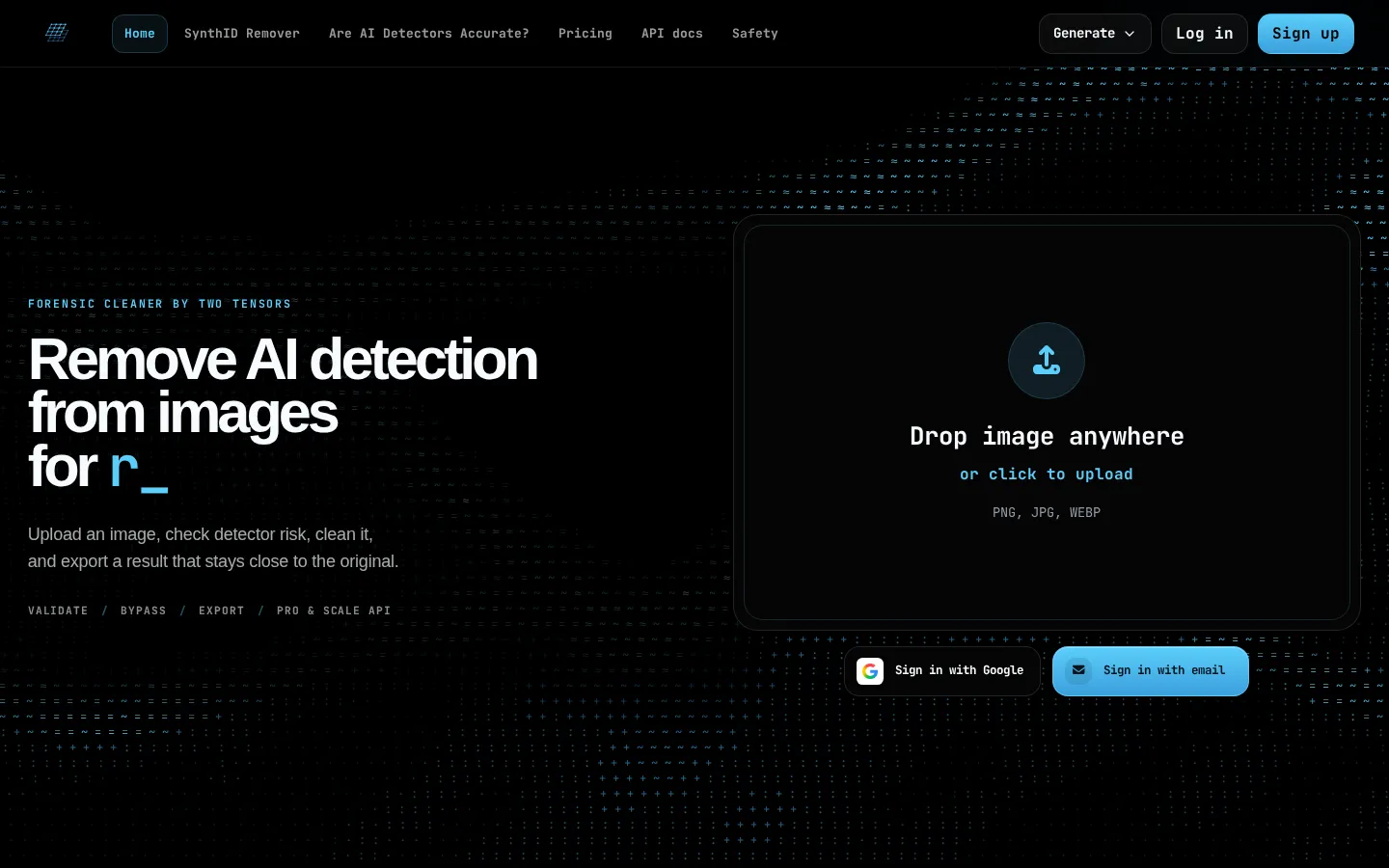This screenshot has height=868, width=1389.
Task: Click the 'VALIDATE' label
Action: click(58, 610)
